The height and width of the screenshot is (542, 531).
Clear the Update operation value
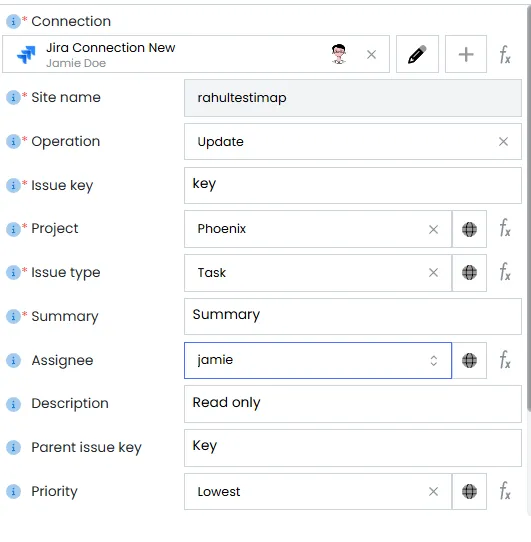click(x=503, y=141)
